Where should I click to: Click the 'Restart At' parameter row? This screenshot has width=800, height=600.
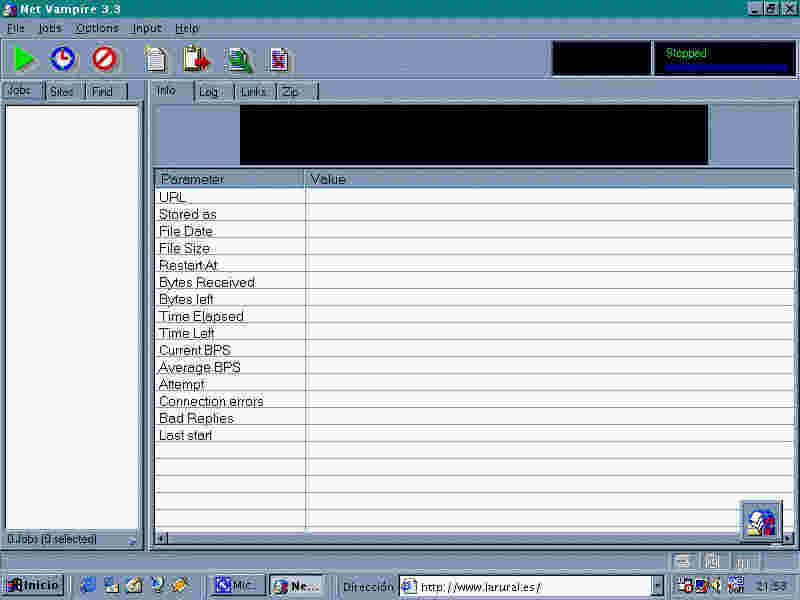point(474,265)
